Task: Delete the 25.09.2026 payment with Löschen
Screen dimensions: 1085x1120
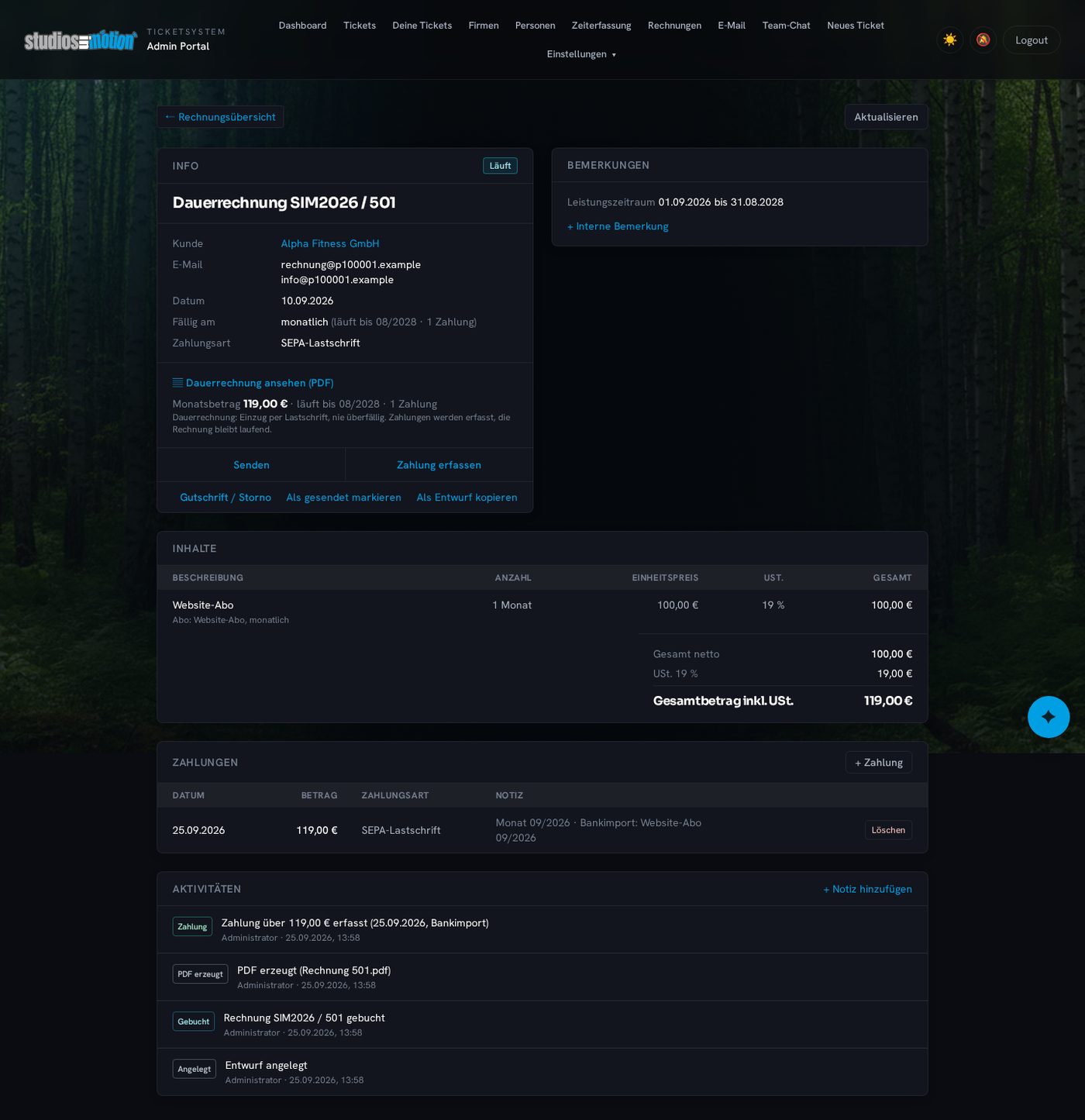Action: (x=888, y=830)
